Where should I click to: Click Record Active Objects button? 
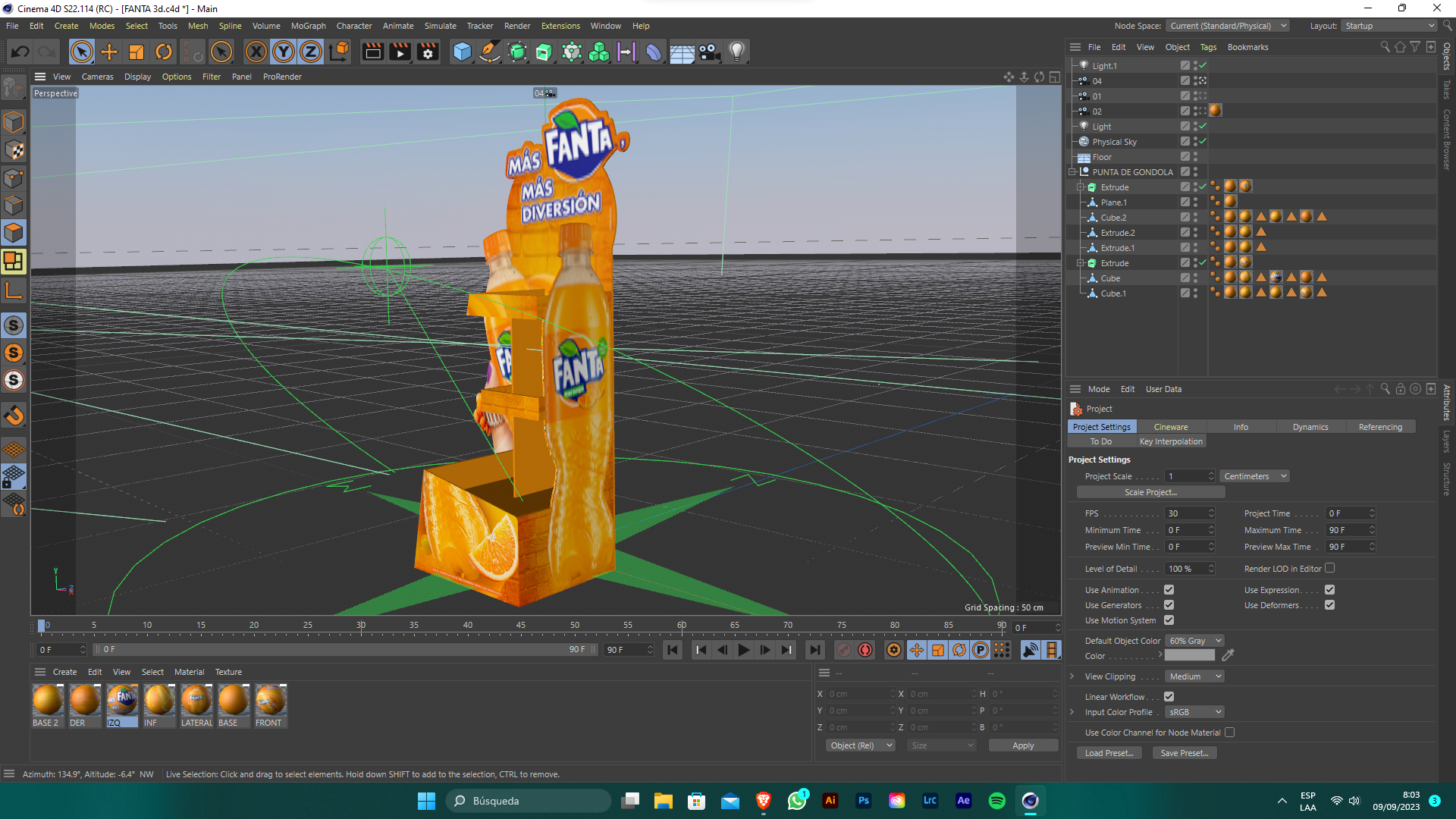(844, 650)
